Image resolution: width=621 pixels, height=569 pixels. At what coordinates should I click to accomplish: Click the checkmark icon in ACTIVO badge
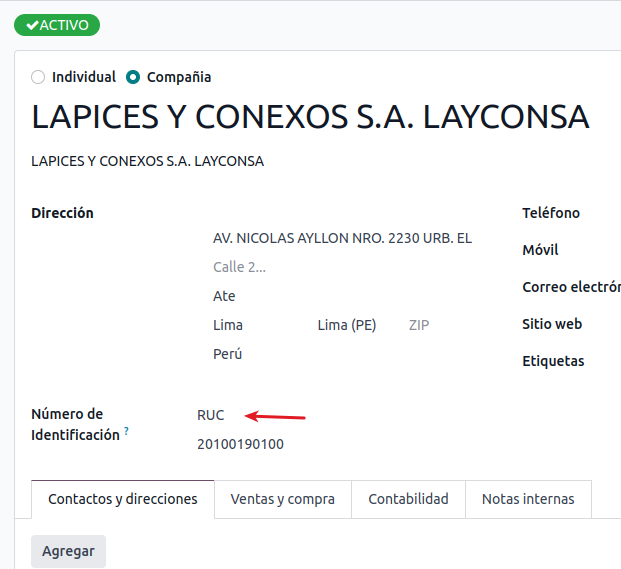click(32, 25)
